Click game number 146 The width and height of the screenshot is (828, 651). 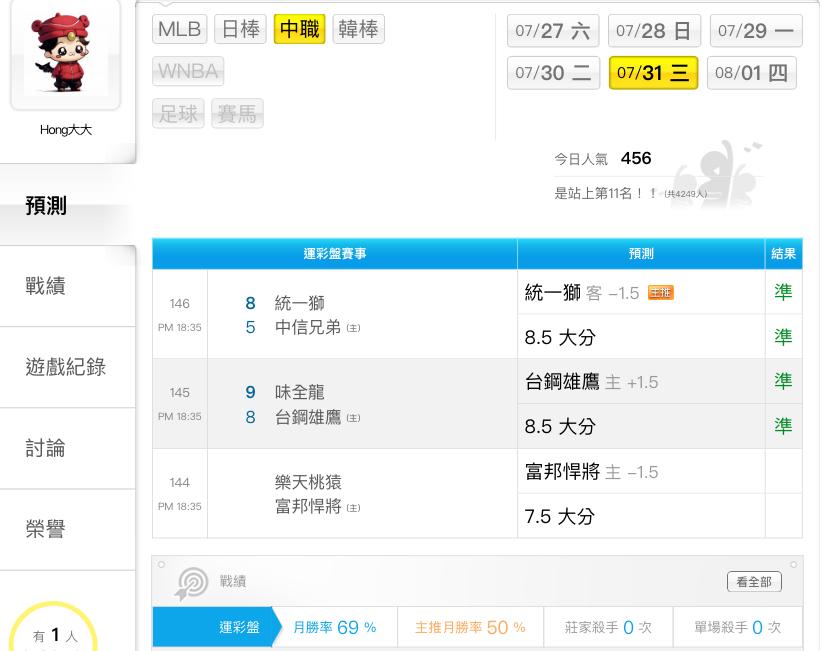(180, 304)
